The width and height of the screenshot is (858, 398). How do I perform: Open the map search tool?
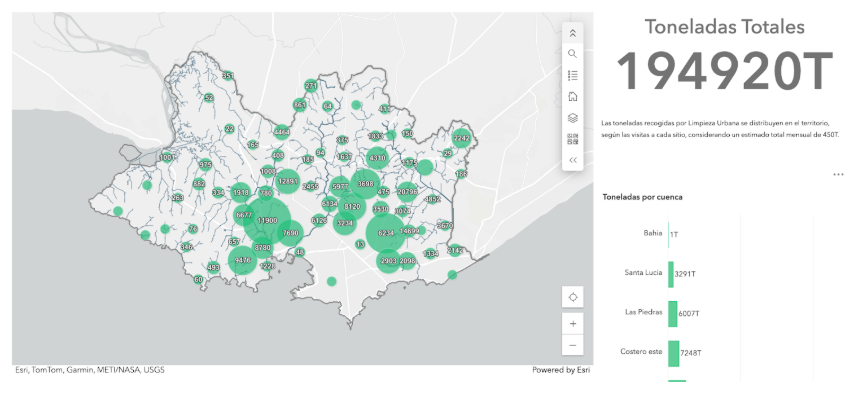(572, 54)
